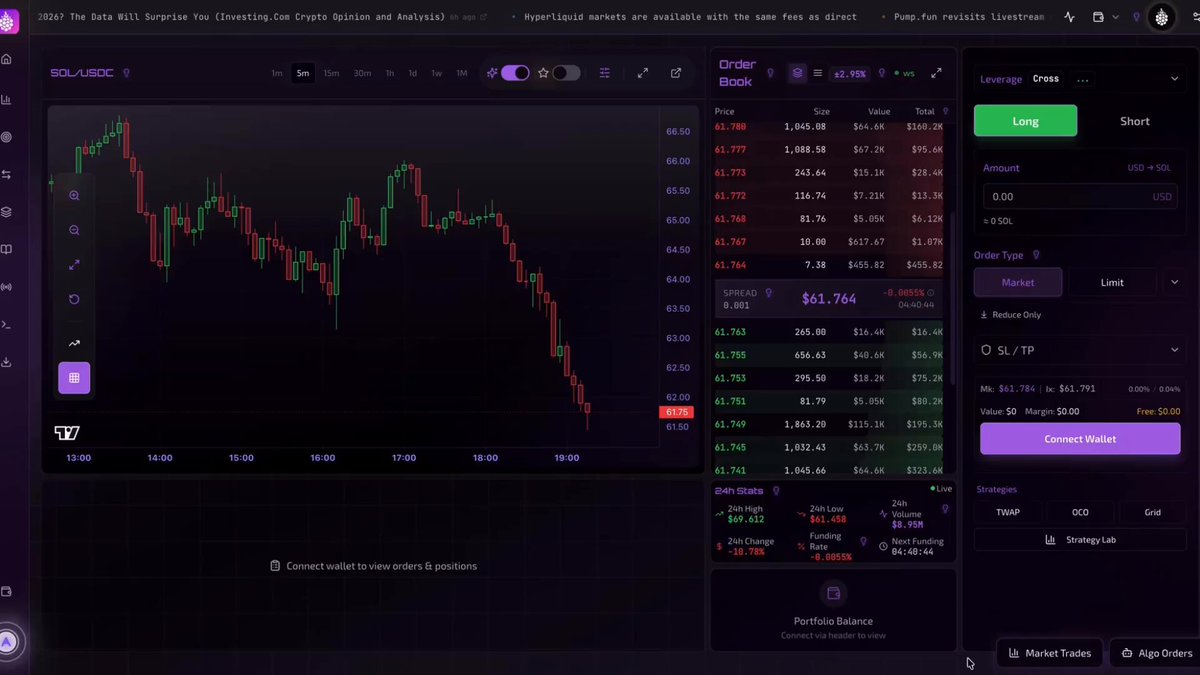Select the 1m timeframe
1200x675 pixels.
(277, 73)
